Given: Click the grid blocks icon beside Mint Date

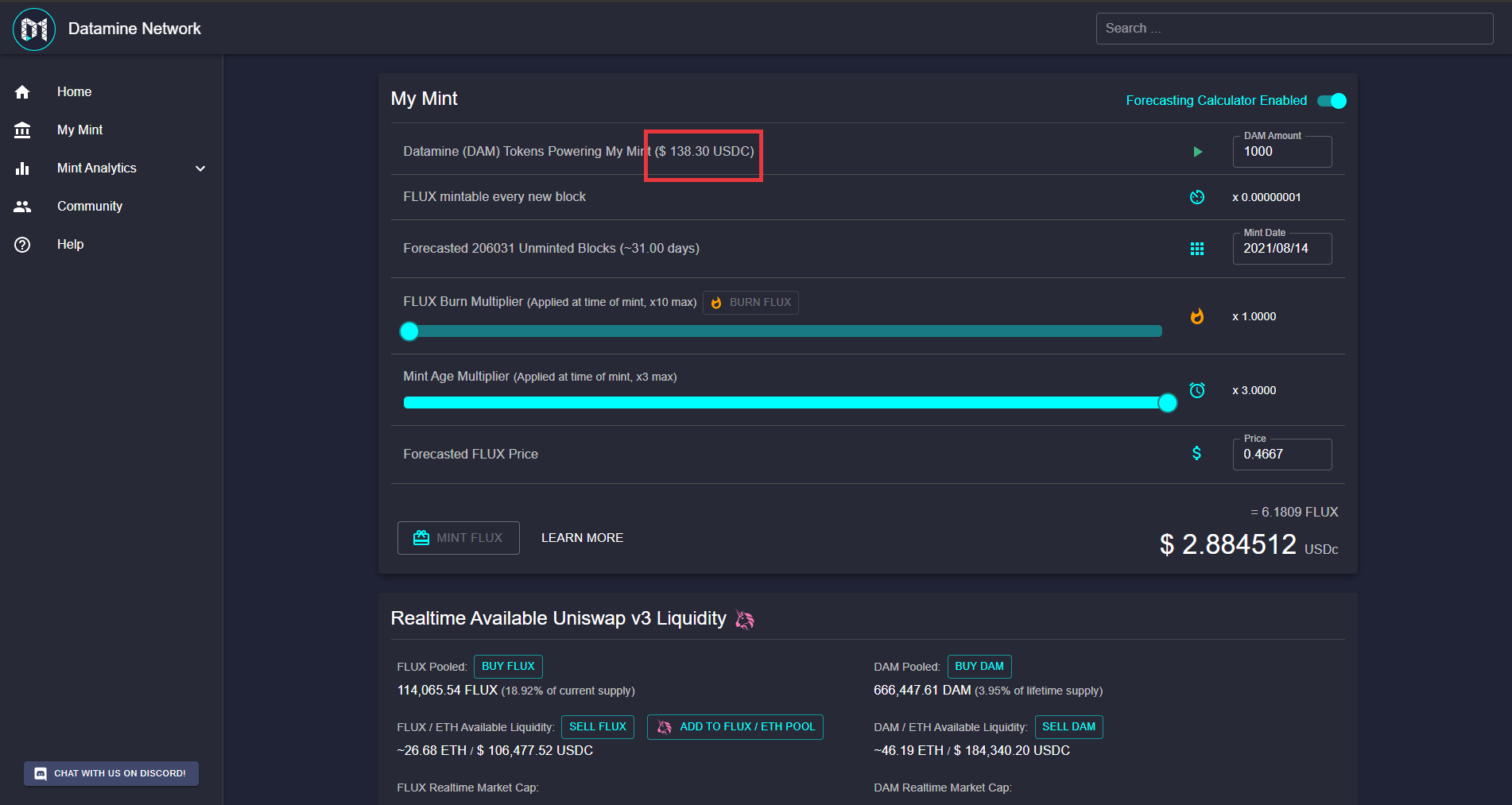Looking at the screenshot, I should [x=1197, y=249].
